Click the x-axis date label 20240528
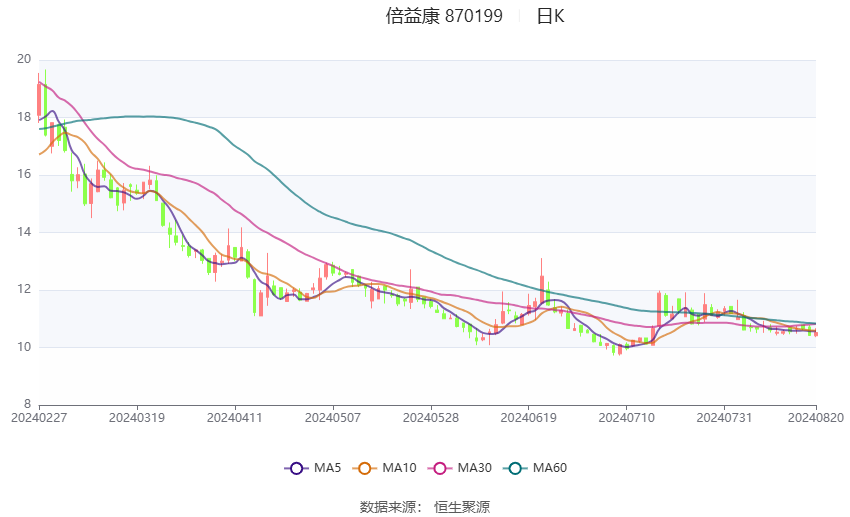The height and width of the screenshot is (517, 850). (x=431, y=418)
